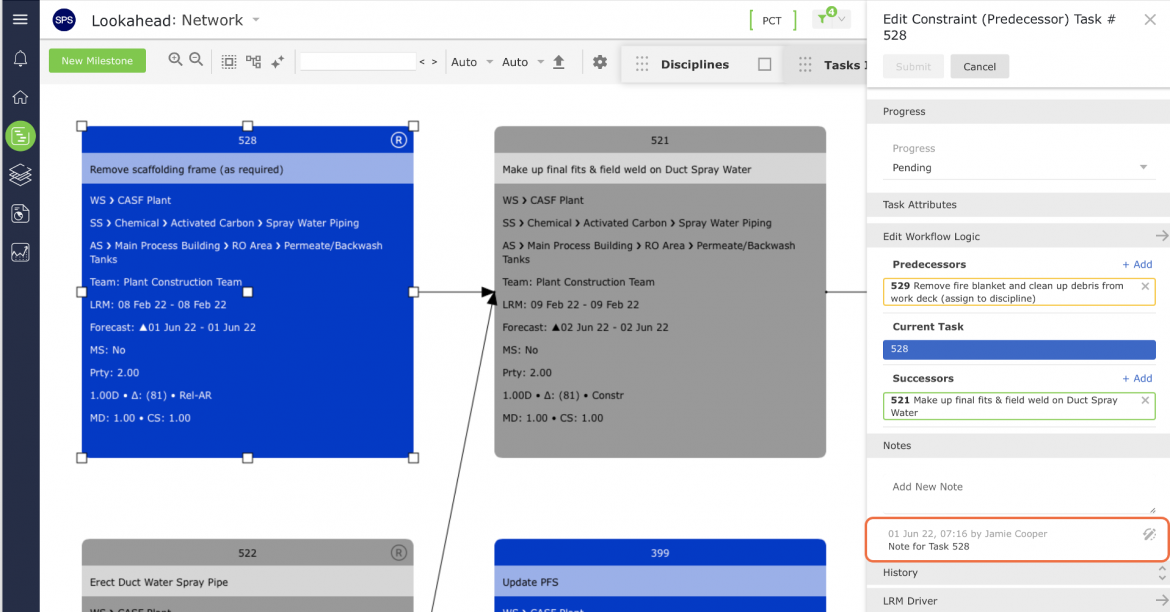Click the Tasks panel label
This screenshot has width=1170, height=612.
pyautogui.click(x=843, y=65)
